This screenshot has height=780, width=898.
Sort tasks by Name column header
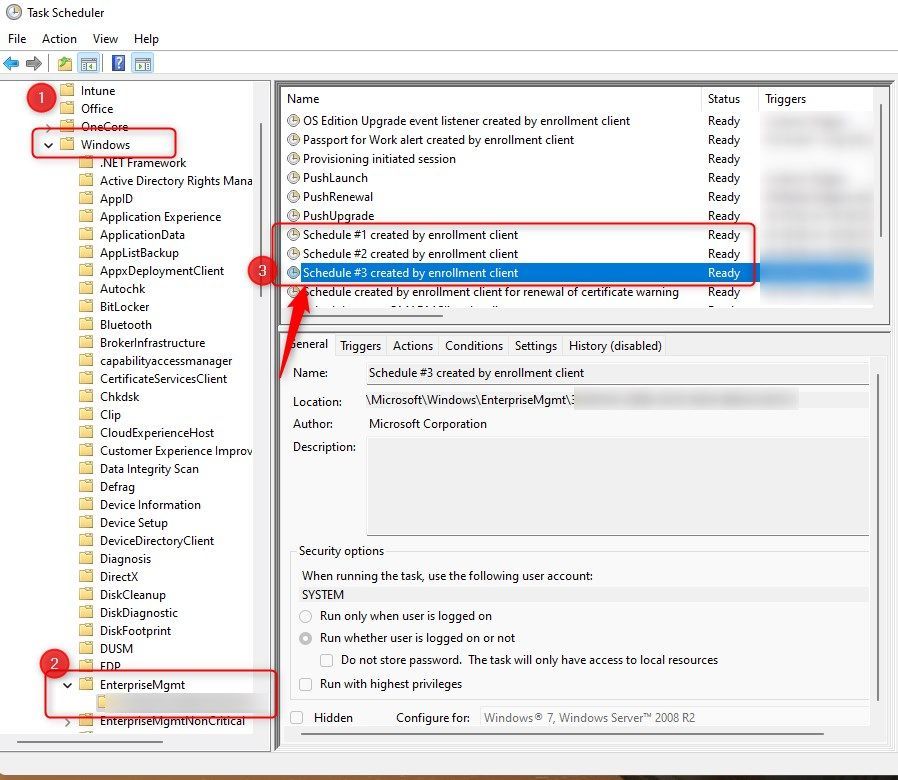(491, 99)
